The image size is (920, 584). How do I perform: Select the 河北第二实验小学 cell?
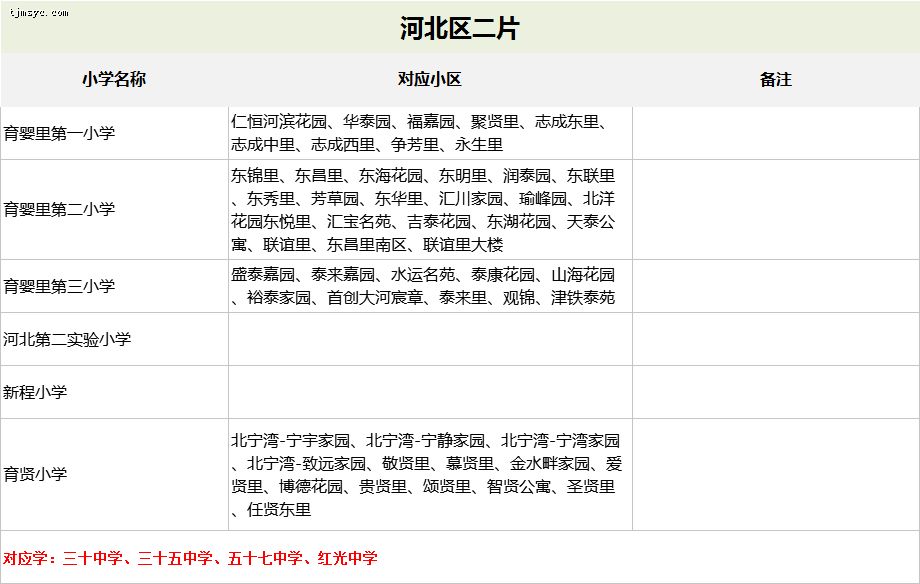67,339
